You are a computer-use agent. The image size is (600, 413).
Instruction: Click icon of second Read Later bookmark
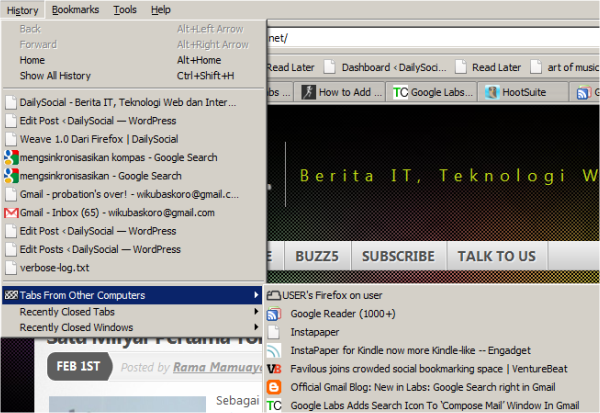pyautogui.click(x=461, y=67)
